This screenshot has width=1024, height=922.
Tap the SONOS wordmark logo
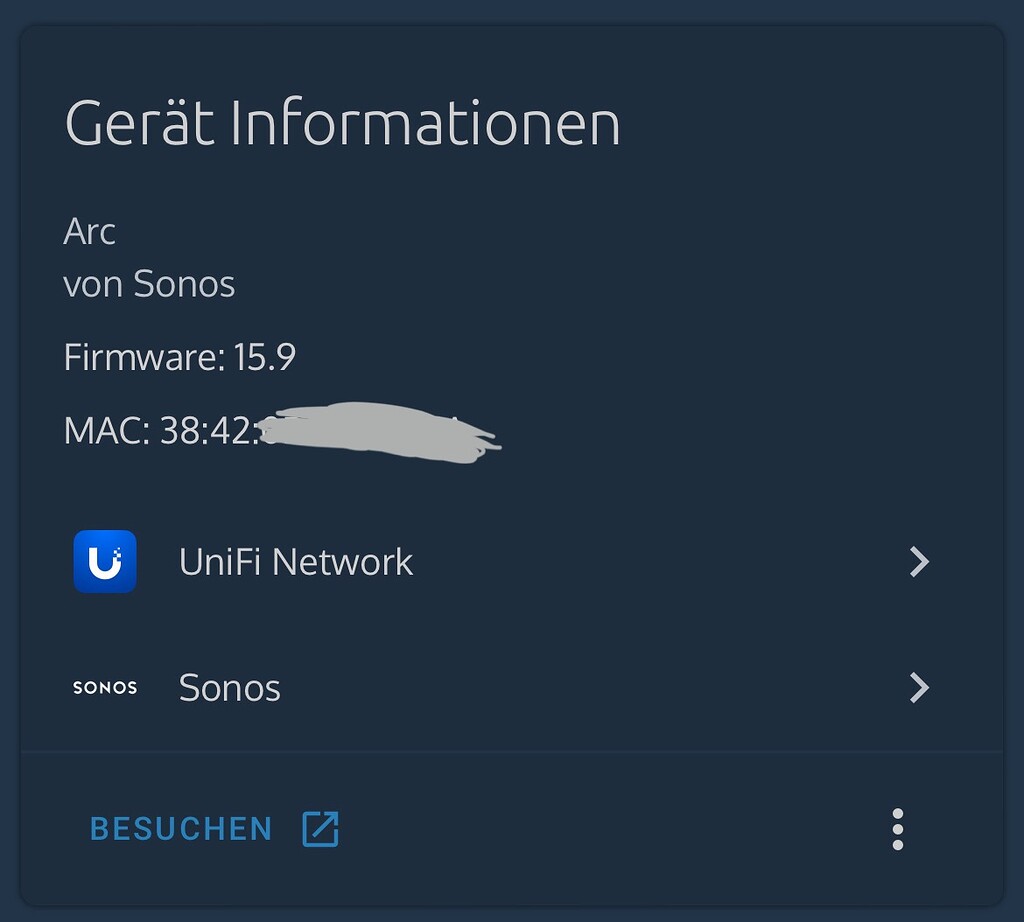pyautogui.click(x=105, y=687)
